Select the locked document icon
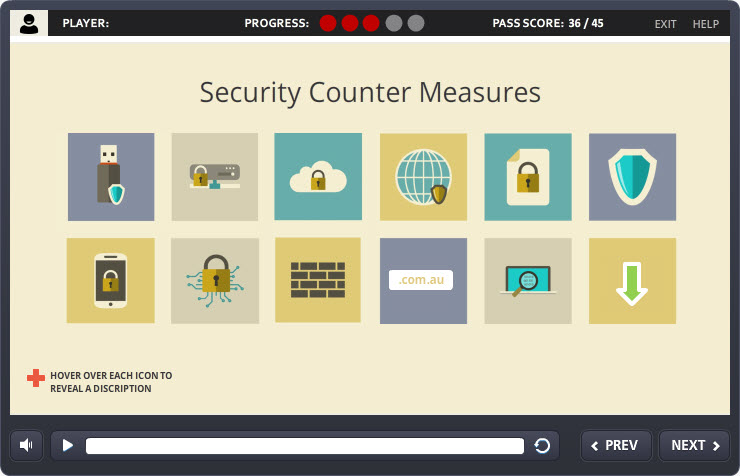The height and width of the screenshot is (476, 740). [x=528, y=177]
